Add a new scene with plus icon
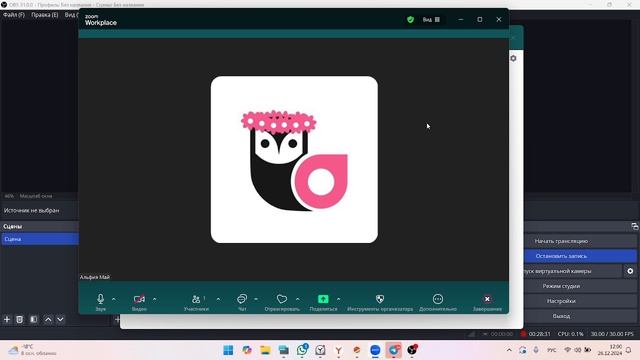Viewport: 640px width, 360px height. 7,319
